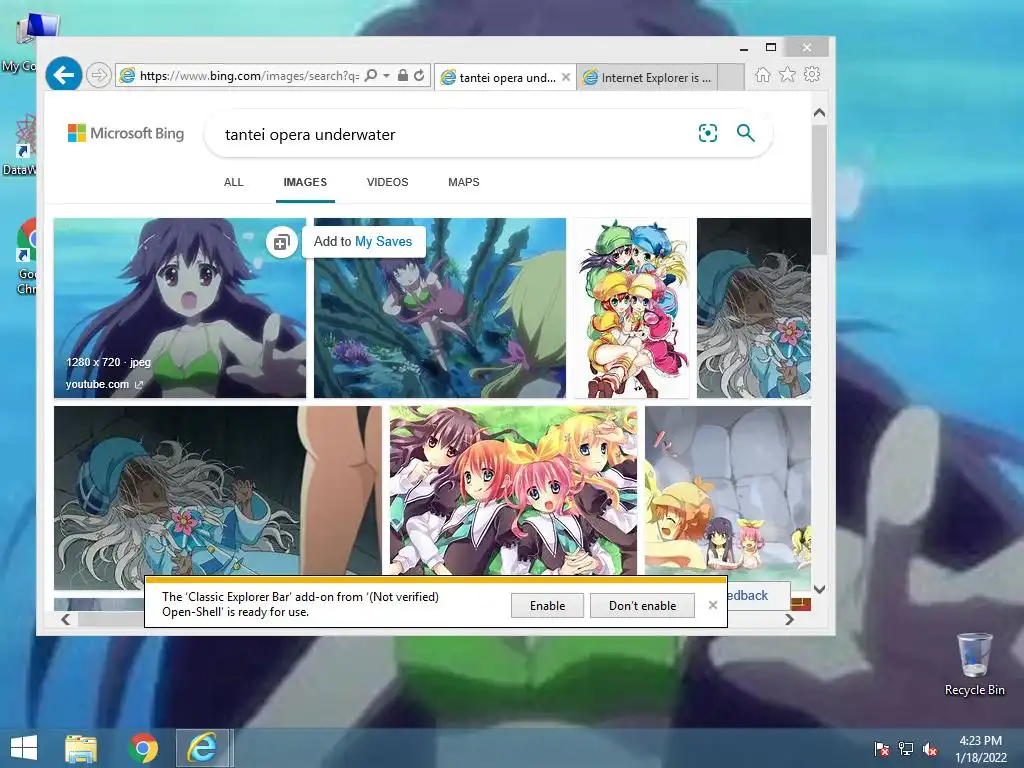Click the horizontal scrollbar right arrow

[x=789, y=619]
